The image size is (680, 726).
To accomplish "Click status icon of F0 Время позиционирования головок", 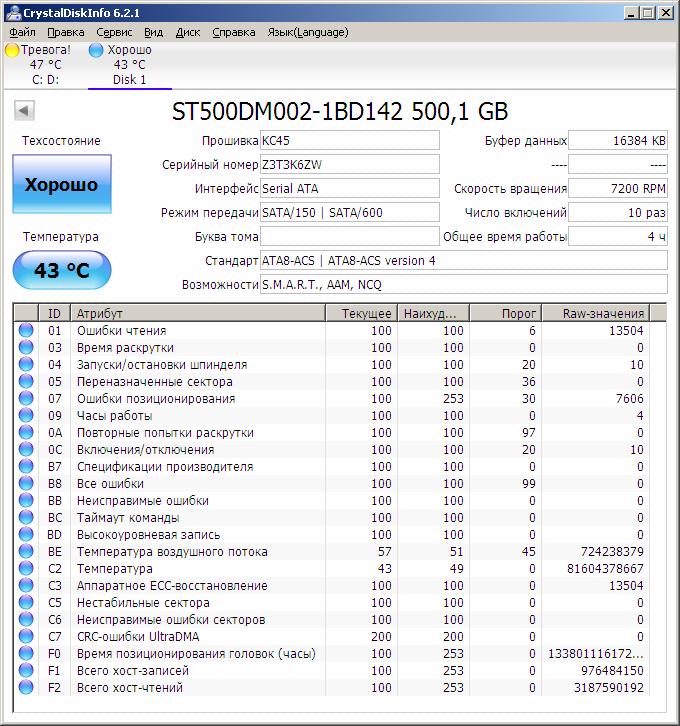I will click(x=26, y=653).
